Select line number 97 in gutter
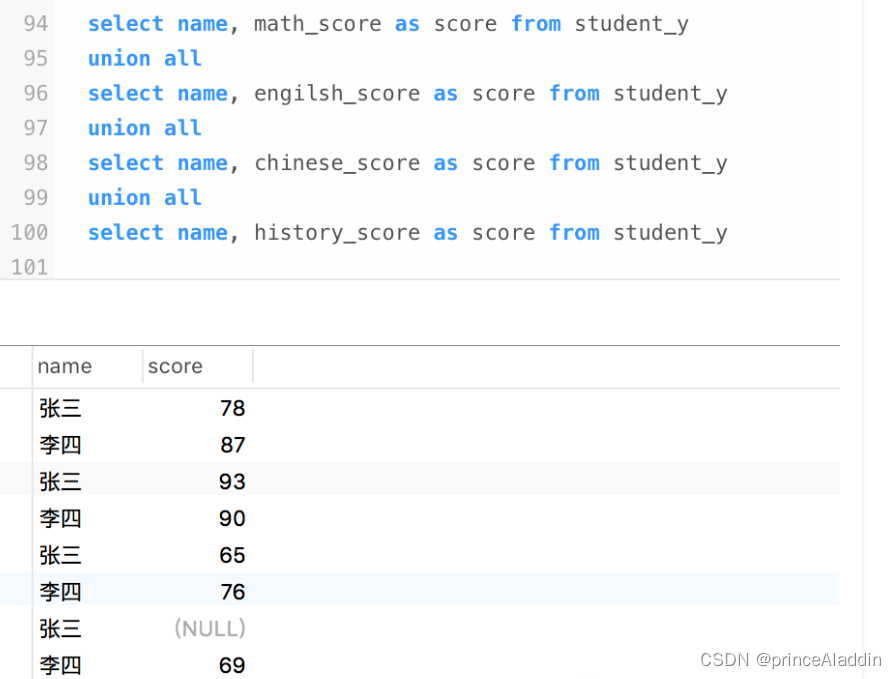 (x=35, y=129)
